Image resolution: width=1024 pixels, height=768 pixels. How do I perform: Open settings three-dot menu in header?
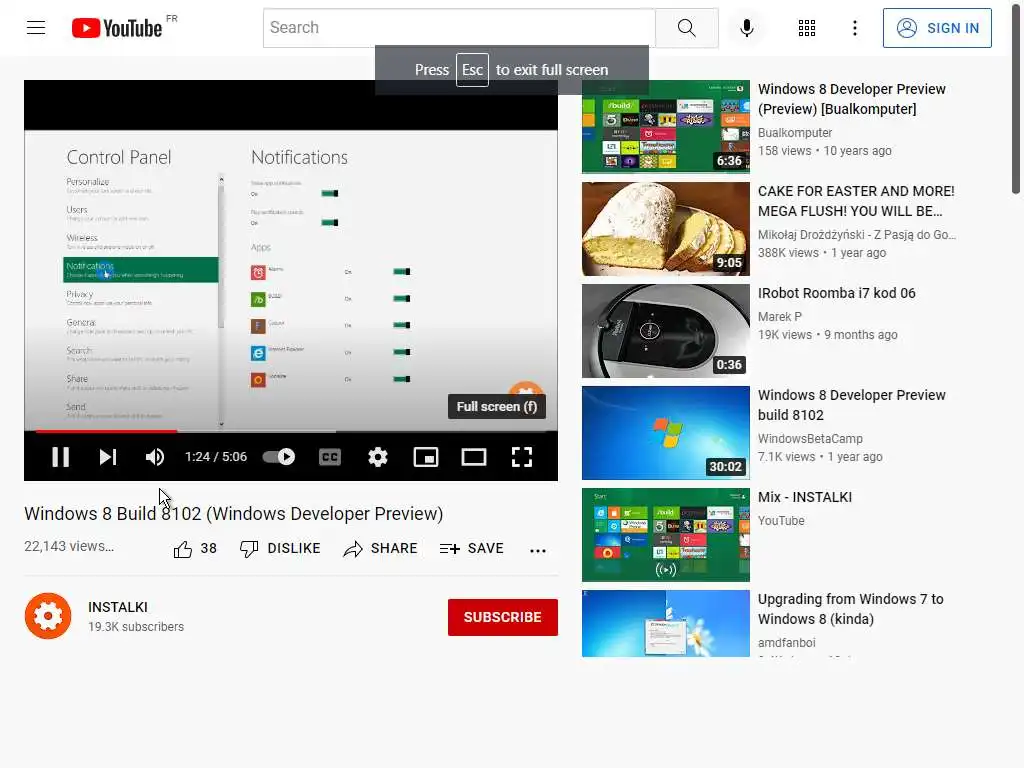[854, 28]
